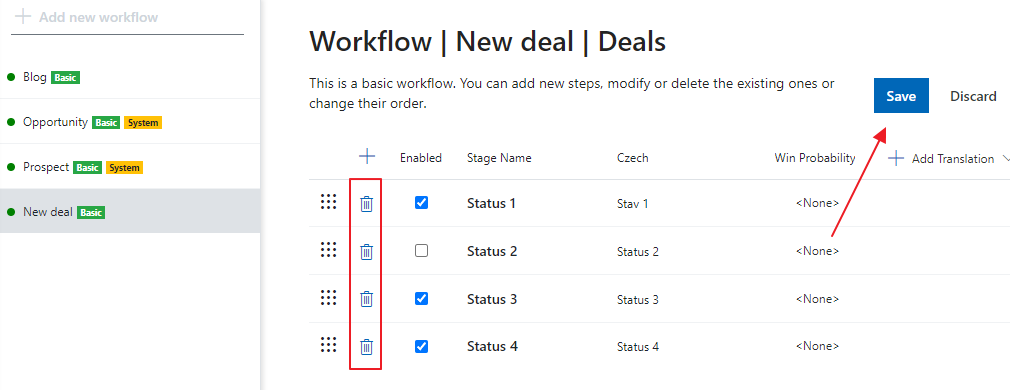Disable the Status 4 Enabled checkbox

coord(421,347)
